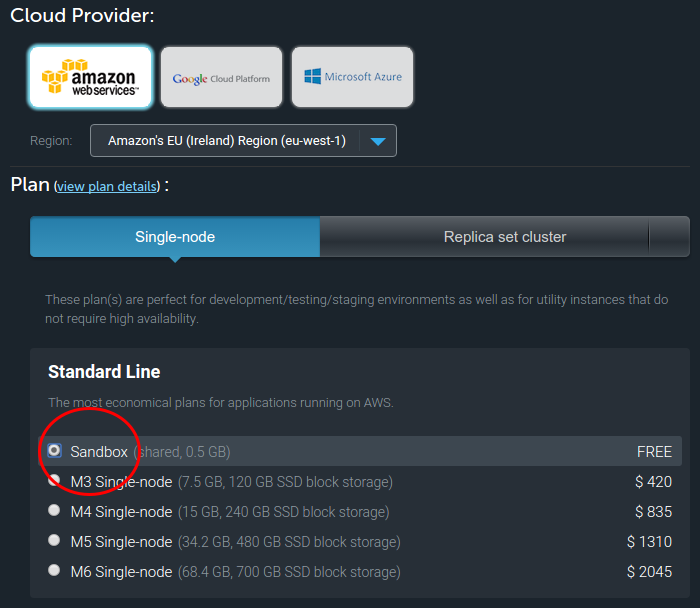Click the FREE price on Sandbox row
Viewport: 700px width, 608px height.
point(654,452)
